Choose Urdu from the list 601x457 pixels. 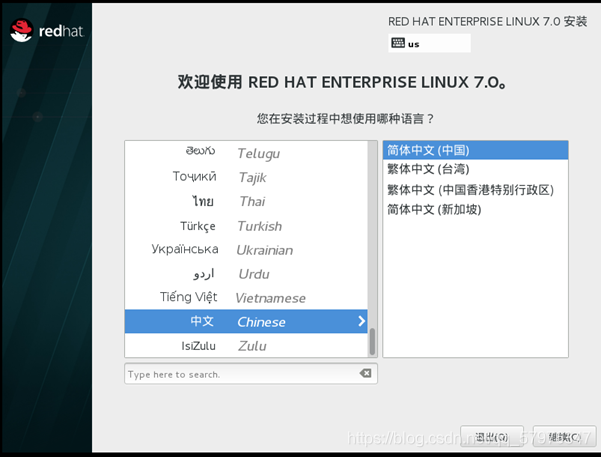(246, 274)
